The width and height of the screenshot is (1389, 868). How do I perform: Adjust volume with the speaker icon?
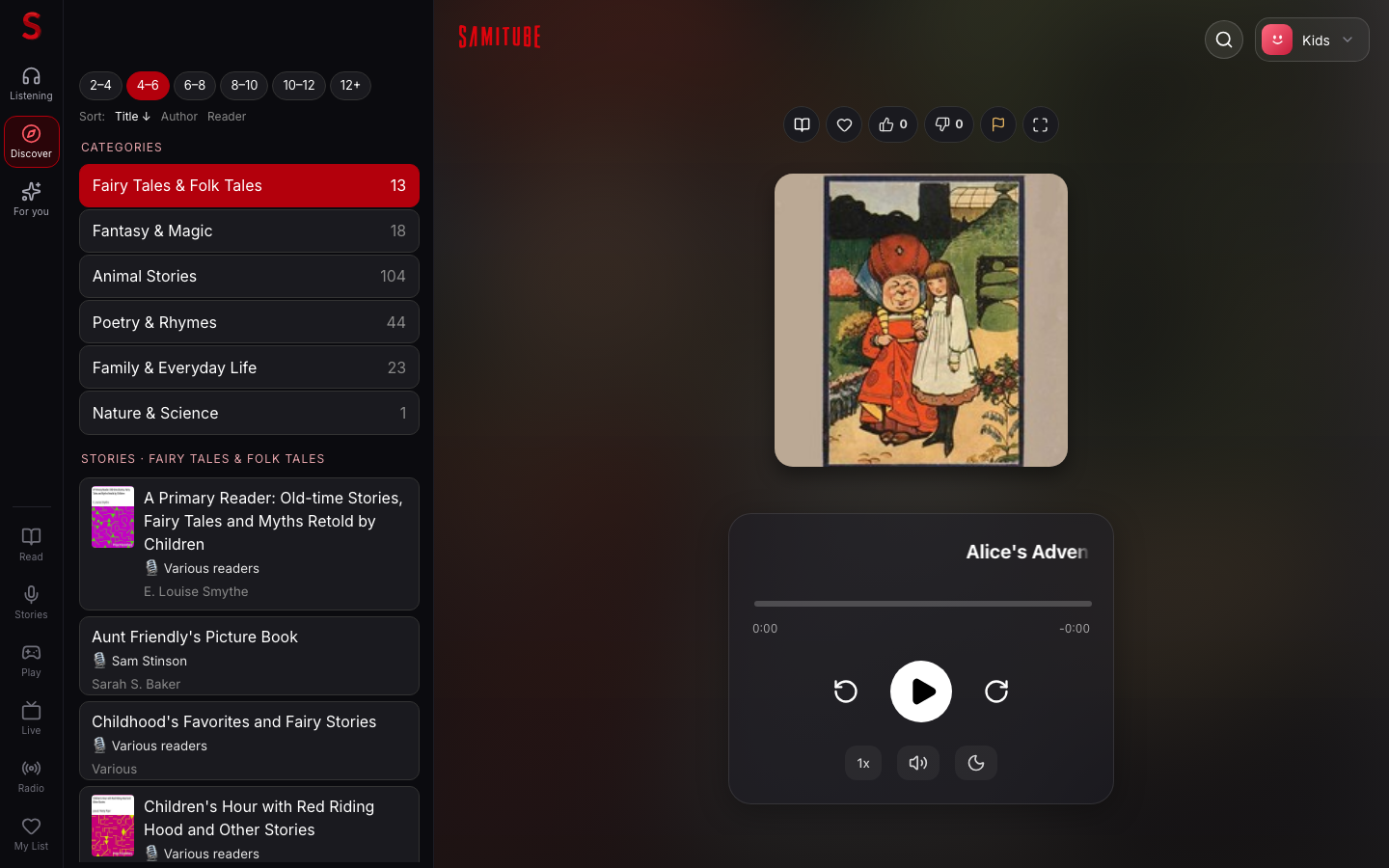click(918, 763)
